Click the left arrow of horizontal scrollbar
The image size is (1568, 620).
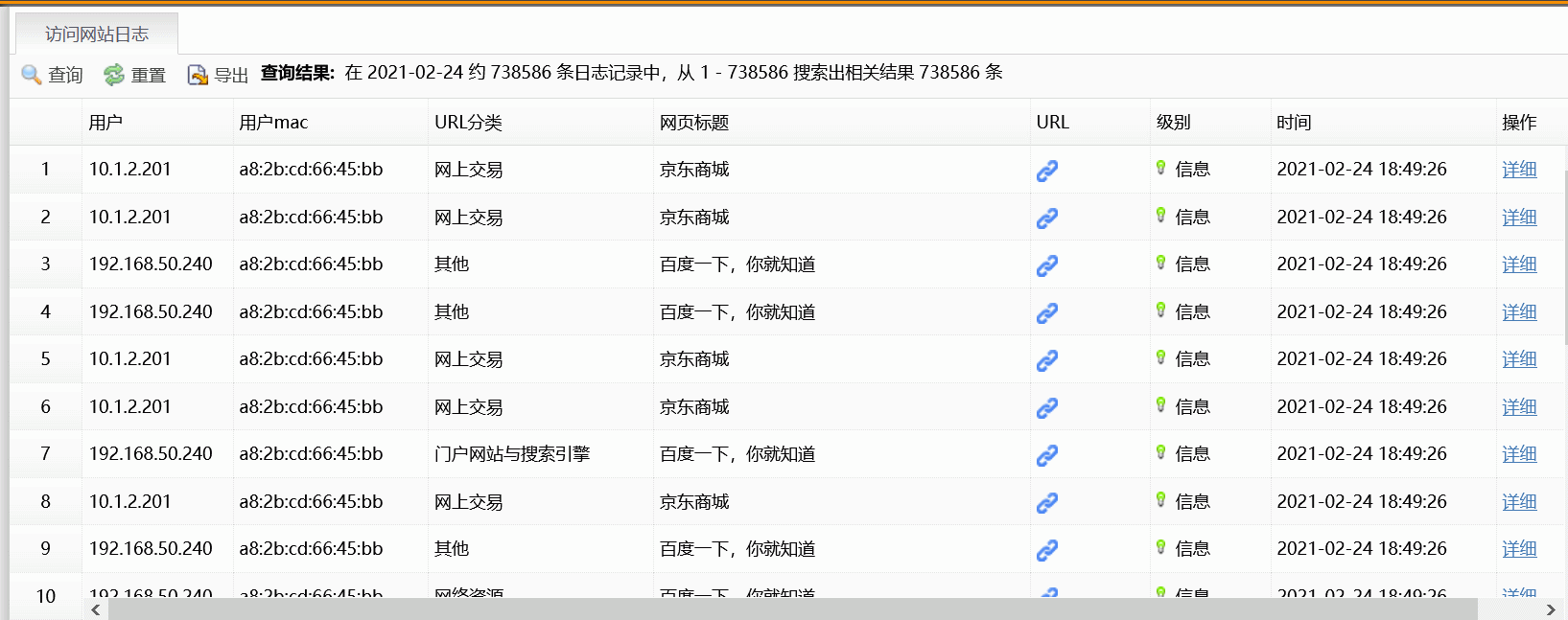tap(96, 609)
